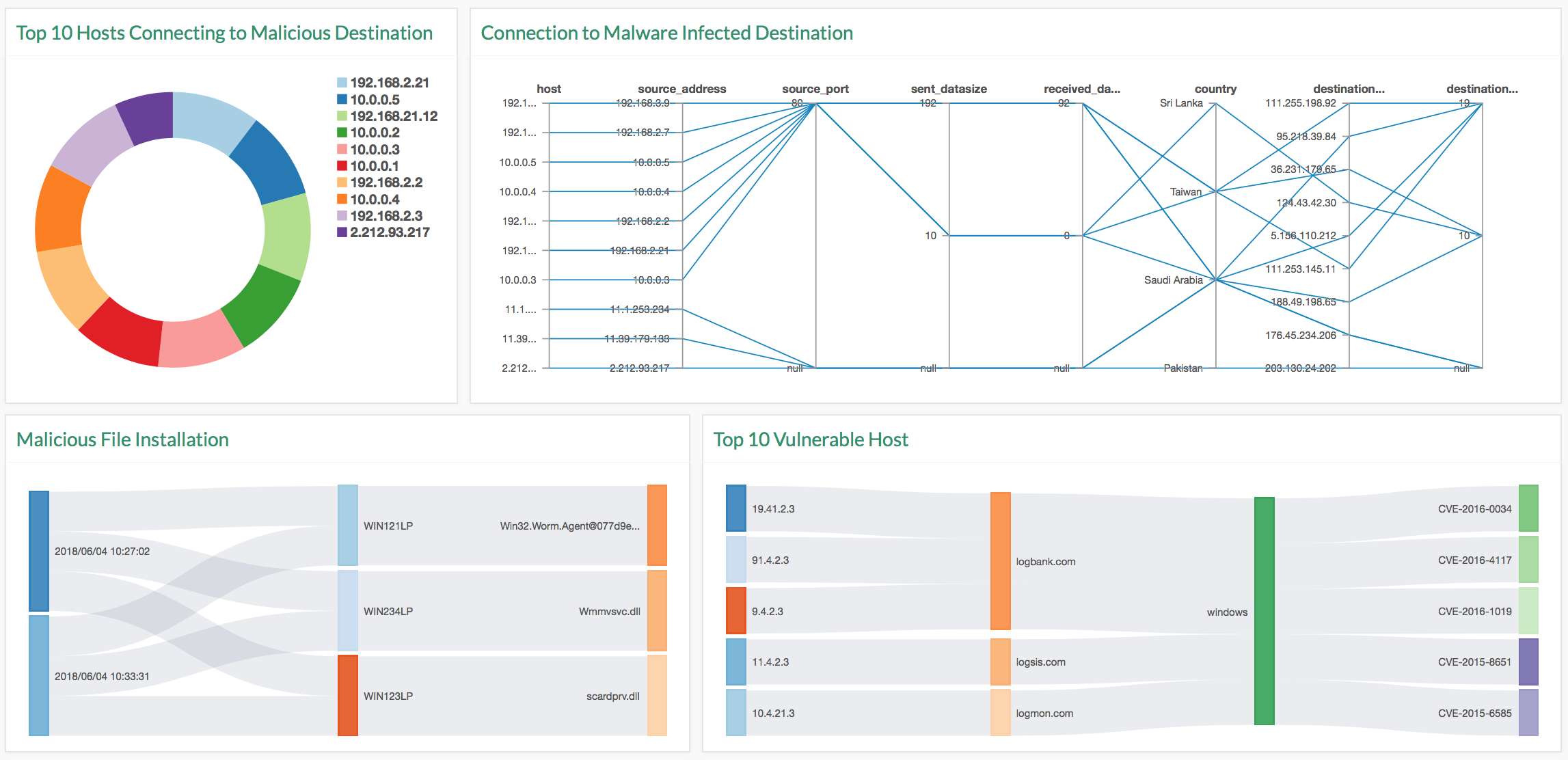Screen dimensions: 1568x760
Task: Toggle the 10.0.0.5 legend entry
Action: click(374, 100)
